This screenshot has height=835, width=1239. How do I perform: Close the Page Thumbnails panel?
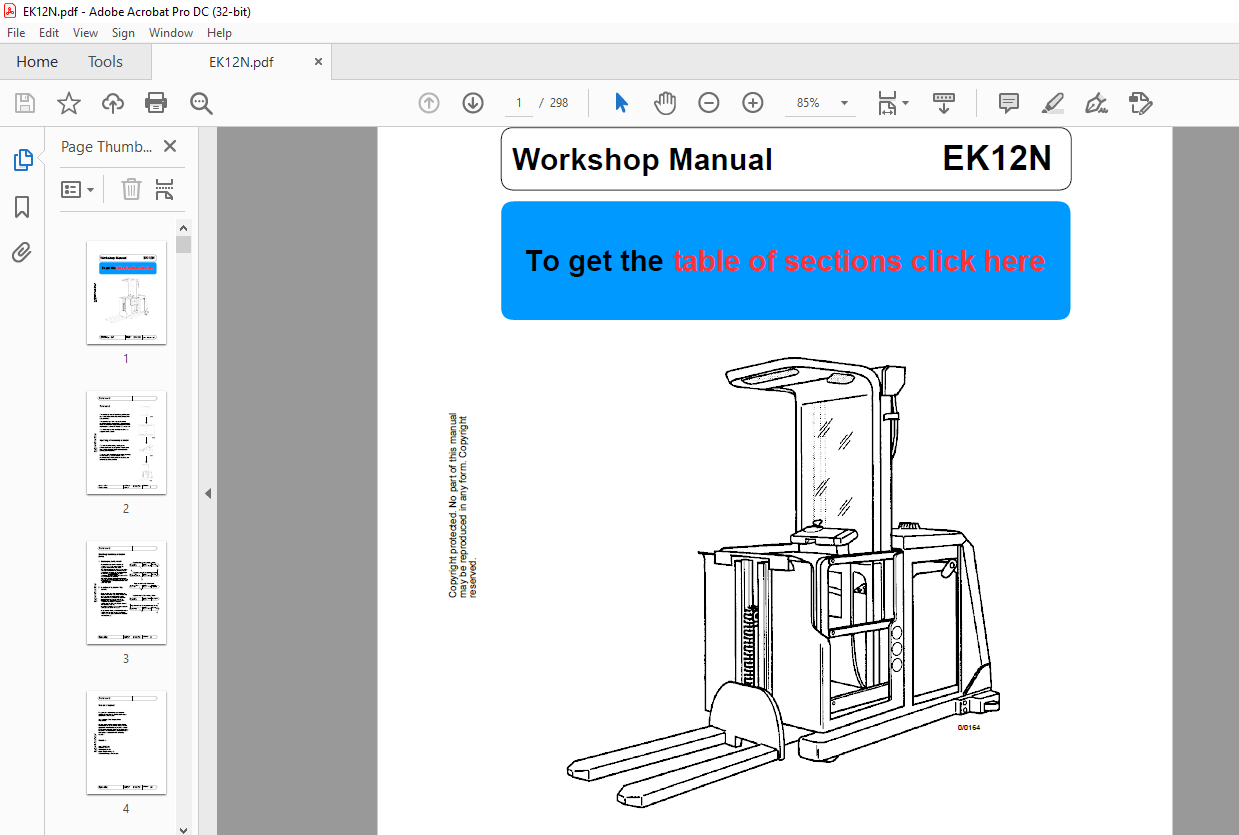click(x=170, y=146)
